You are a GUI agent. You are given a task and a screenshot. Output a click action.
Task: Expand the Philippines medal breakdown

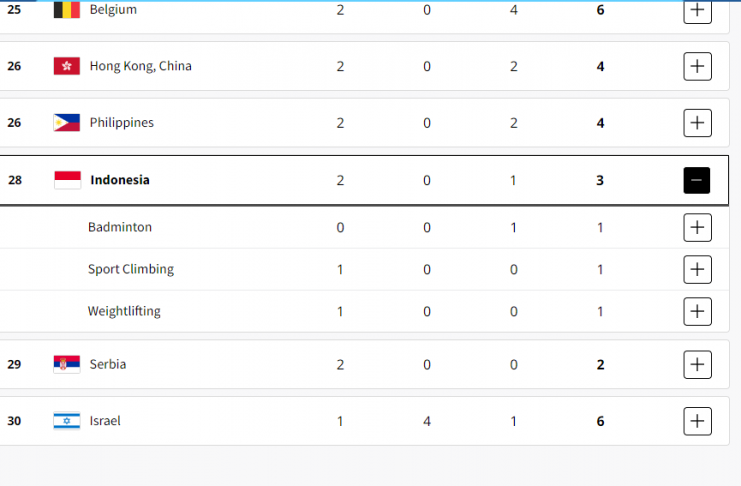[697, 123]
